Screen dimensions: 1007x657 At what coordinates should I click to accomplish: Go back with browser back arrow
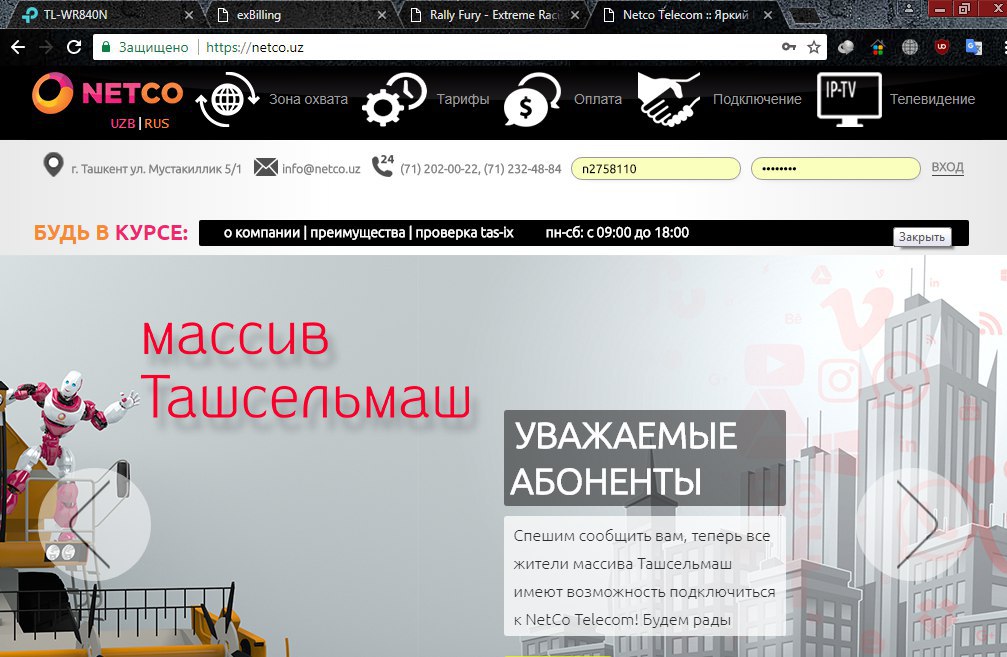point(18,47)
